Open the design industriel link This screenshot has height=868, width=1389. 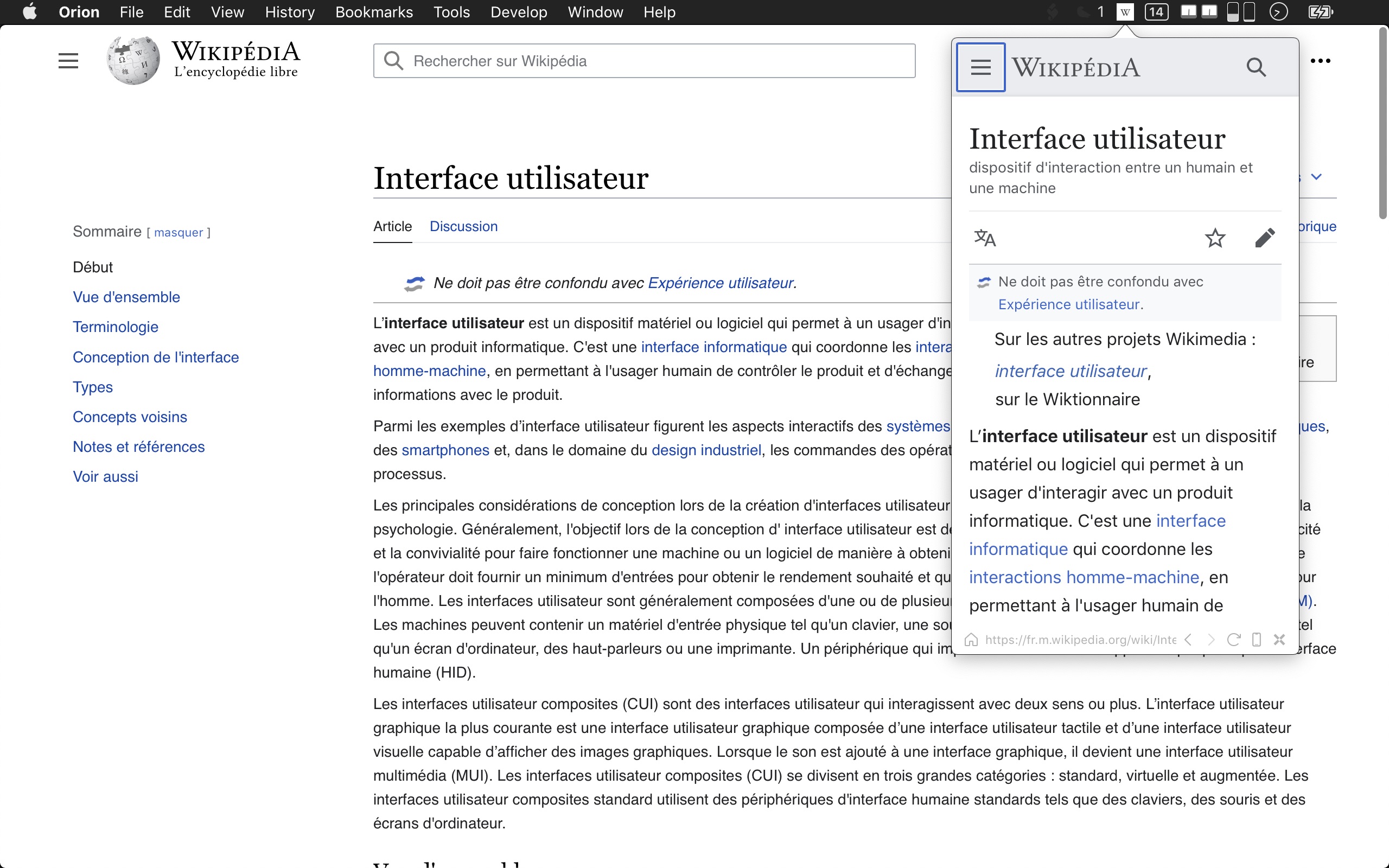(x=706, y=450)
